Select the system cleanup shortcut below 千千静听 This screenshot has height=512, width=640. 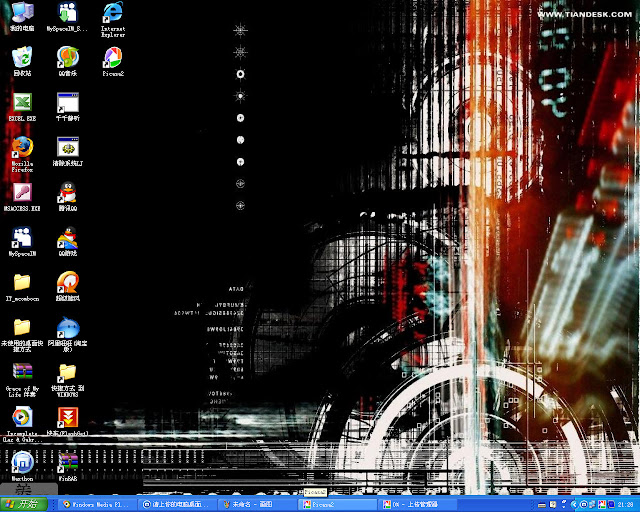coord(68,151)
